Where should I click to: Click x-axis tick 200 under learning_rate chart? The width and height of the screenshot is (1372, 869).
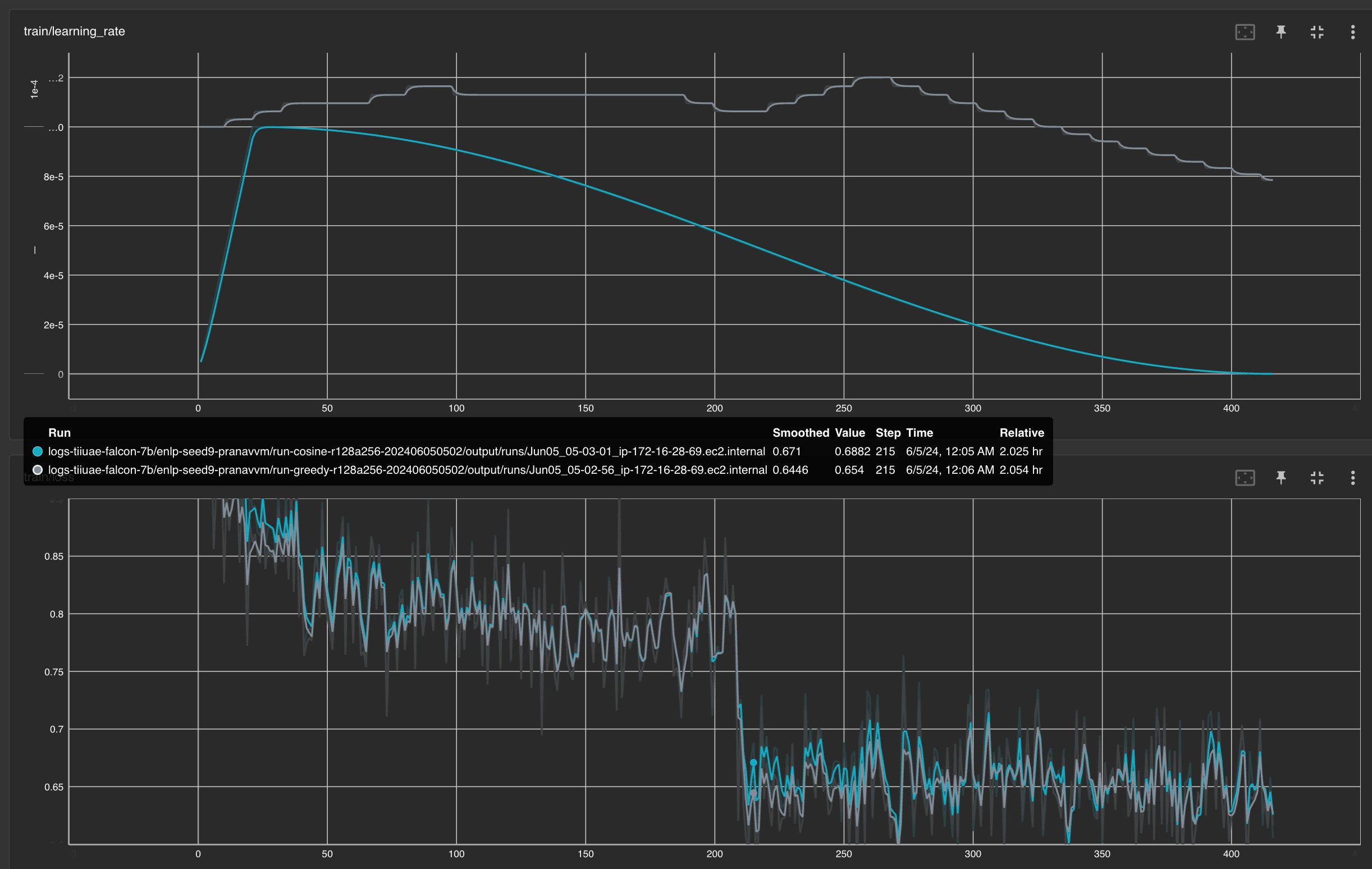[715, 408]
